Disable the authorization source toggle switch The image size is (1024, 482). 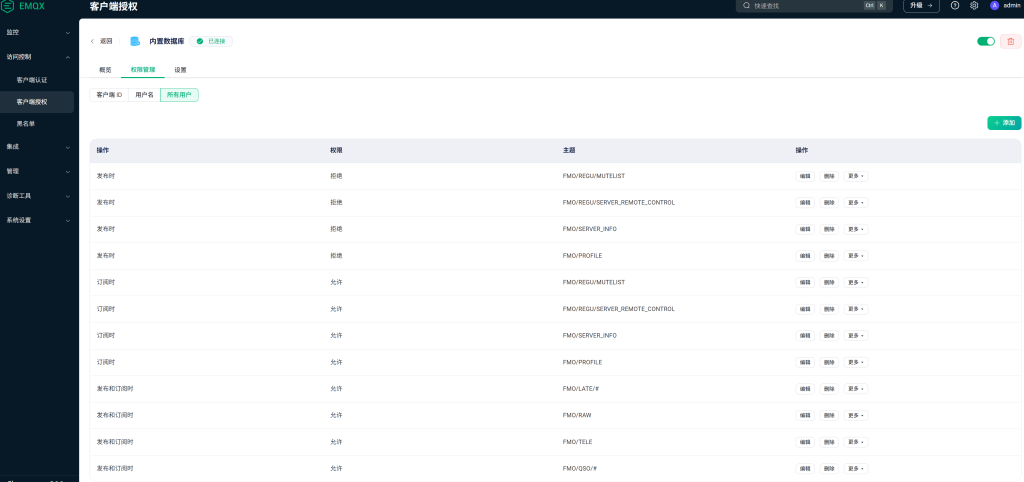pyautogui.click(x=985, y=41)
